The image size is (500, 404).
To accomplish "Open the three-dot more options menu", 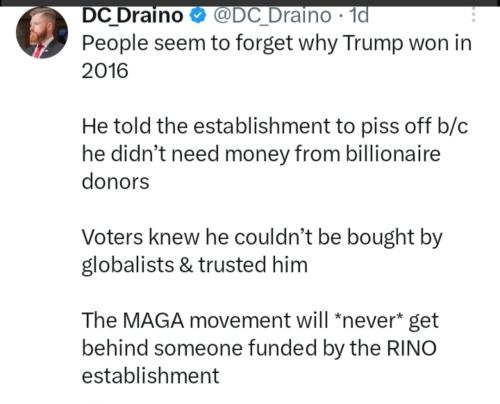I will point(473,15).
